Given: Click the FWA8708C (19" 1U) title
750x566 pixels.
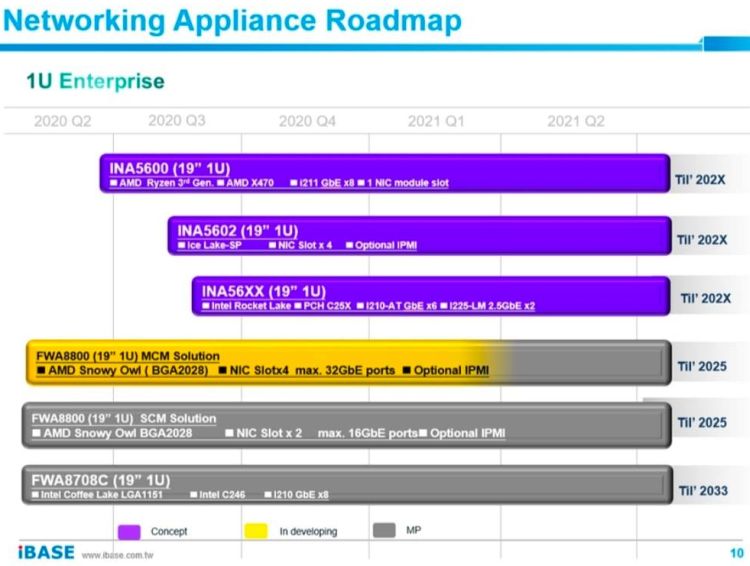Looking at the screenshot, I should click(101, 480).
